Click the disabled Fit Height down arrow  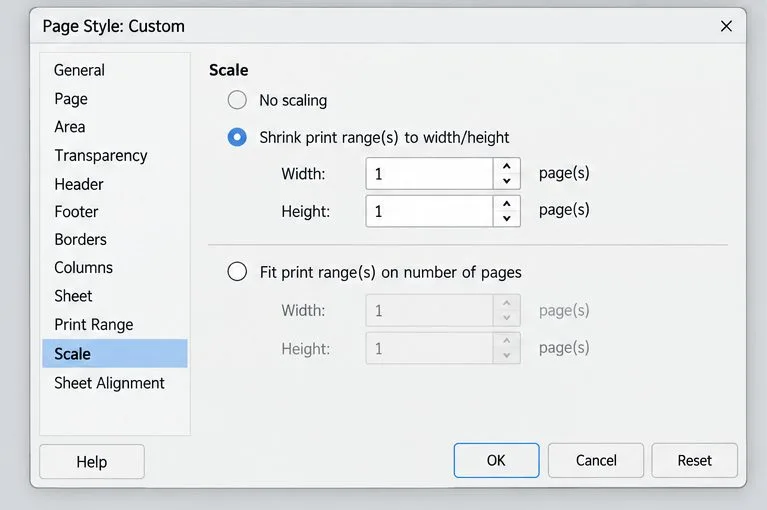click(507, 355)
